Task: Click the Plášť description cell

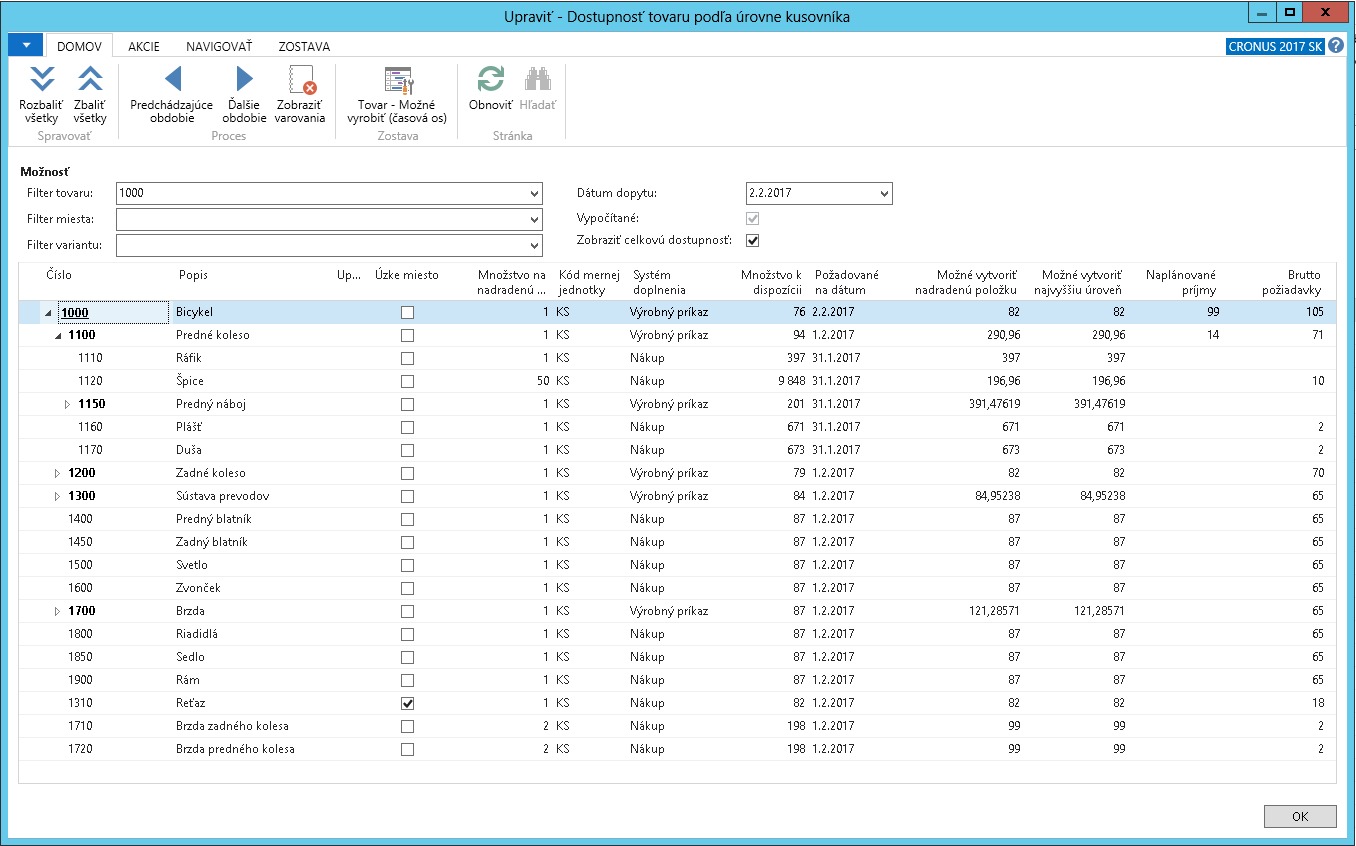Action: 190,427
